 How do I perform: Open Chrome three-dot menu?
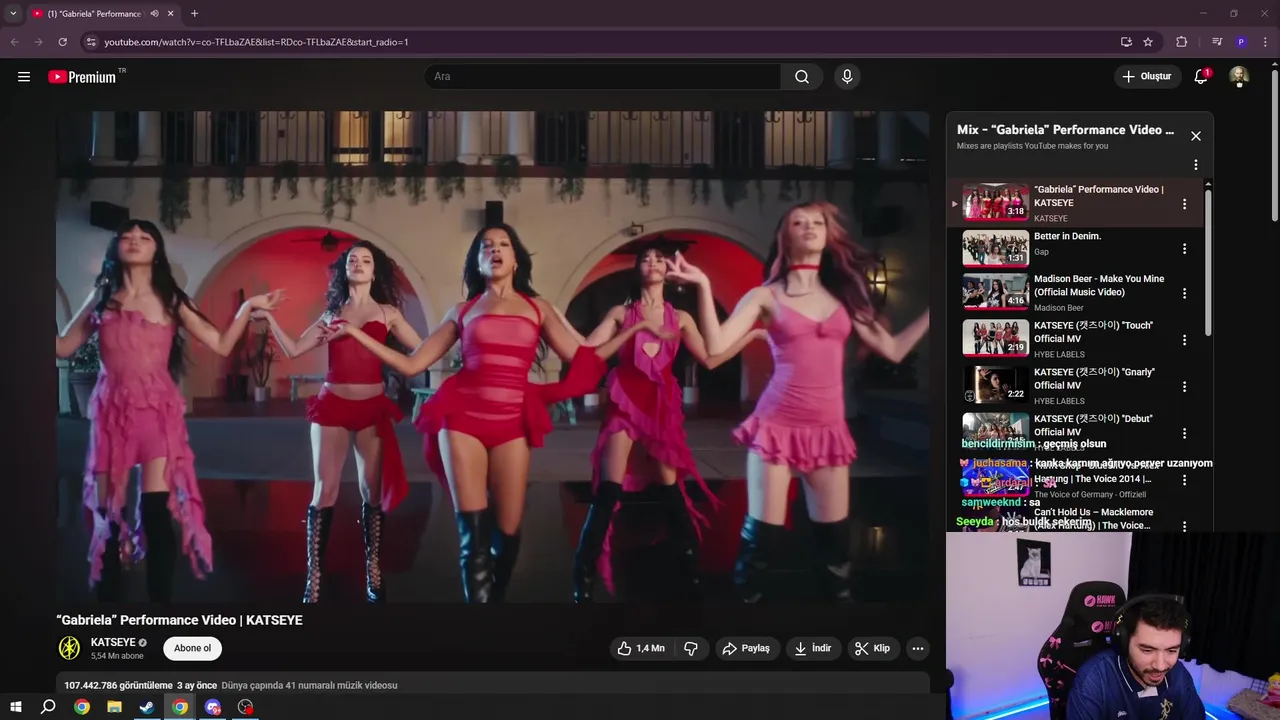click(x=1265, y=42)
